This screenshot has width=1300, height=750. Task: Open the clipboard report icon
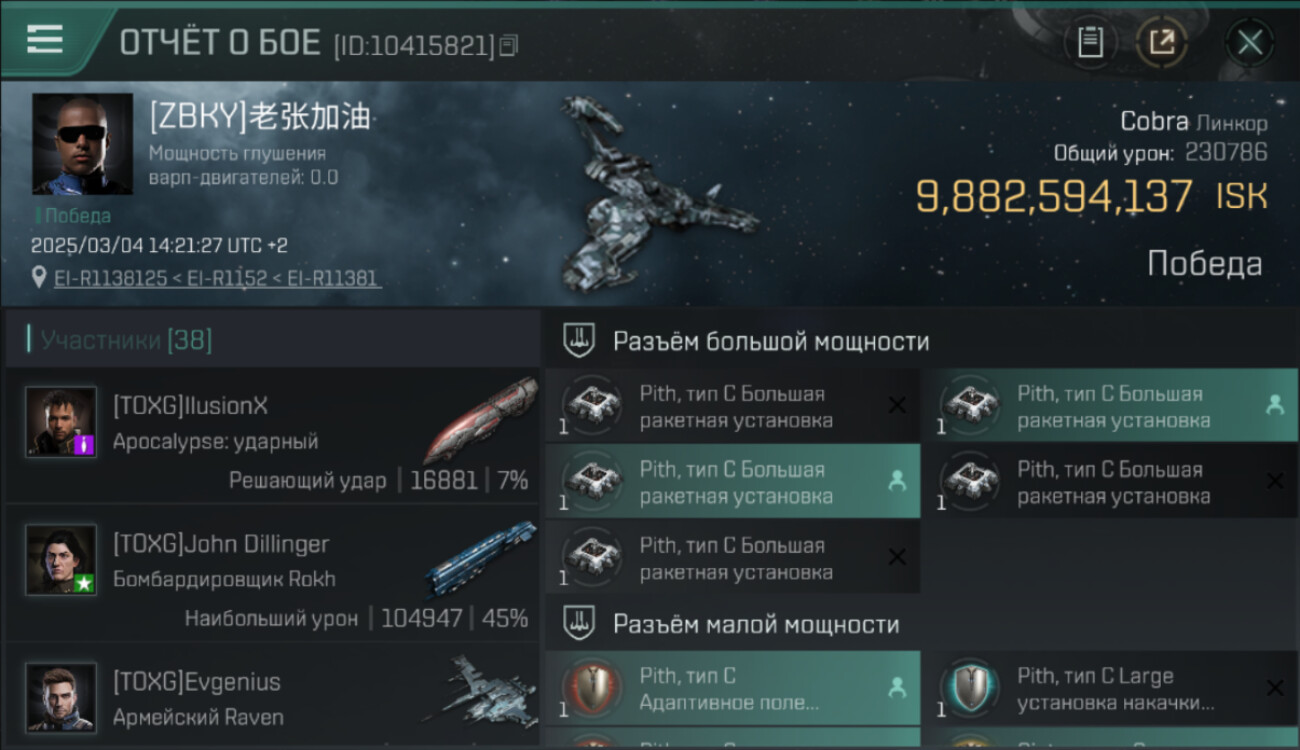[1090, 42]
